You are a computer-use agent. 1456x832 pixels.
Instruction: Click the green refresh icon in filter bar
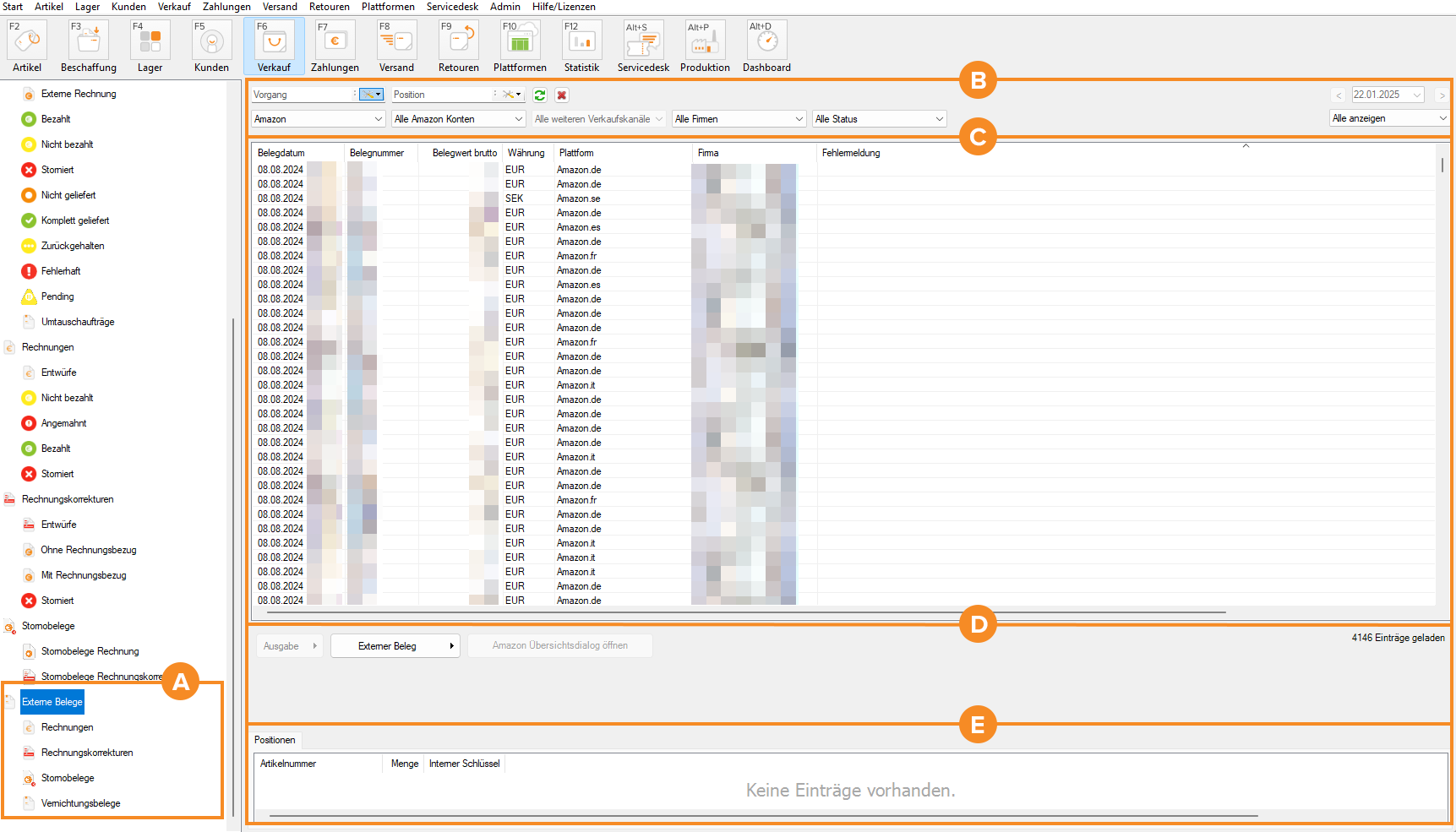click(x=540, y=95)
